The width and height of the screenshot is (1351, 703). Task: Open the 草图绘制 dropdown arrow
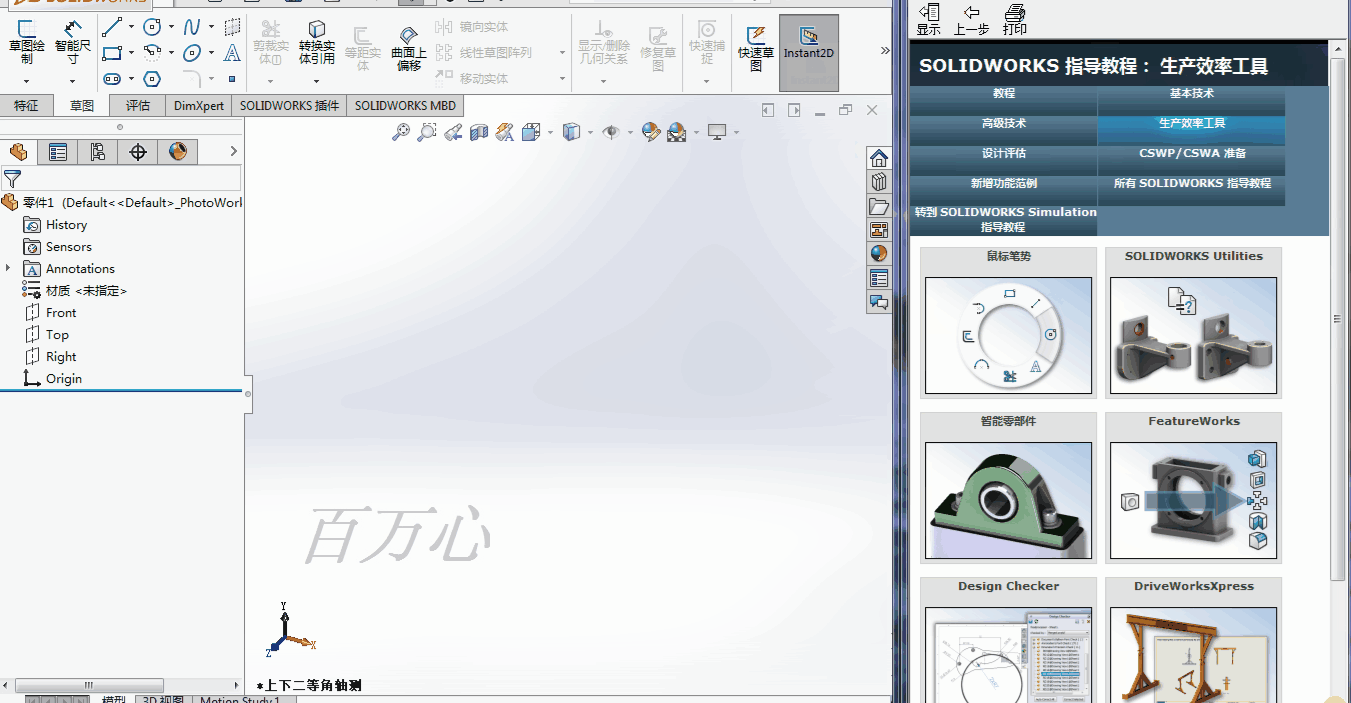point(26,81)
